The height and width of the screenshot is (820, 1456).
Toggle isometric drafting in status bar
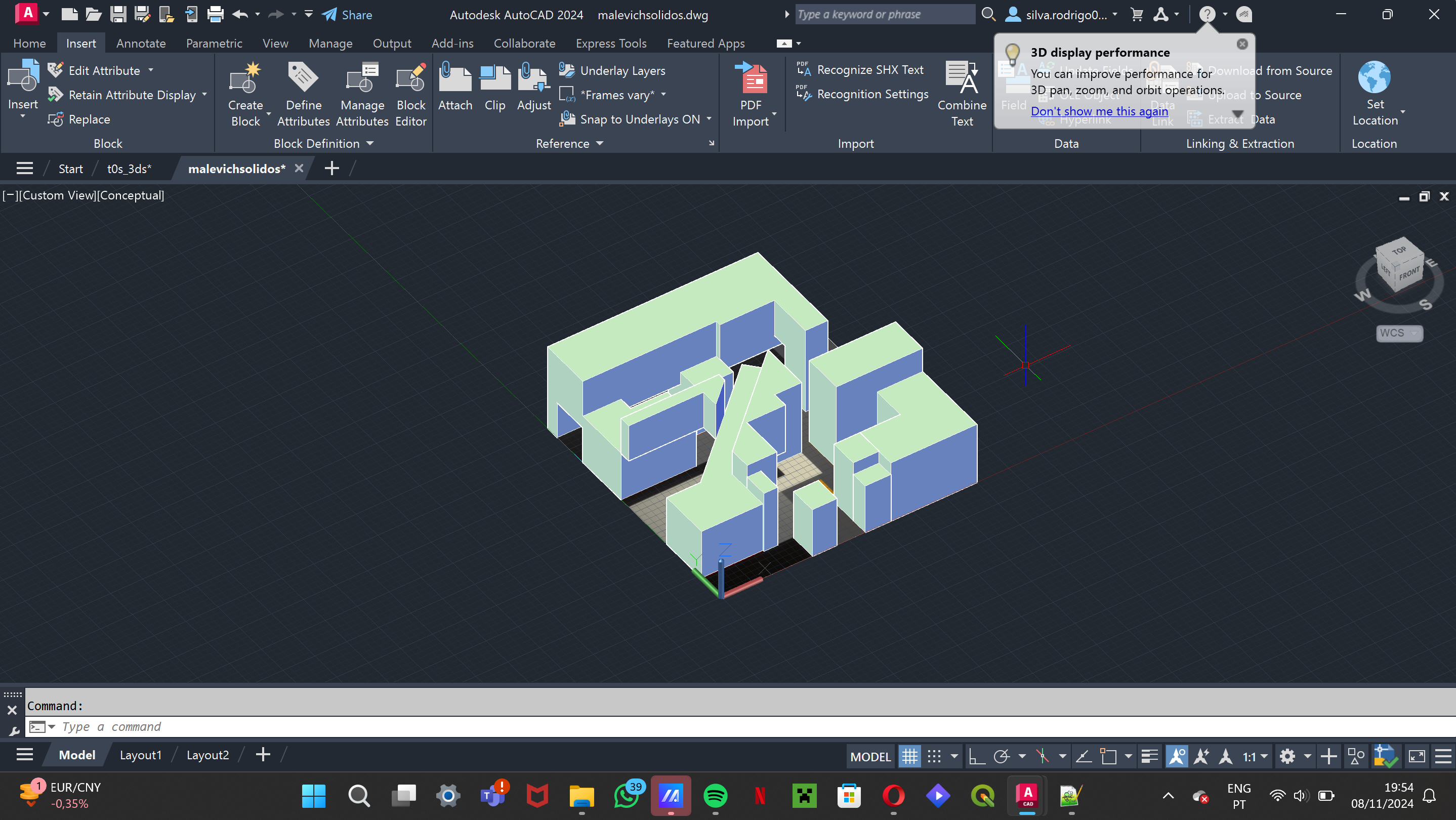(x=1042, y=756)
